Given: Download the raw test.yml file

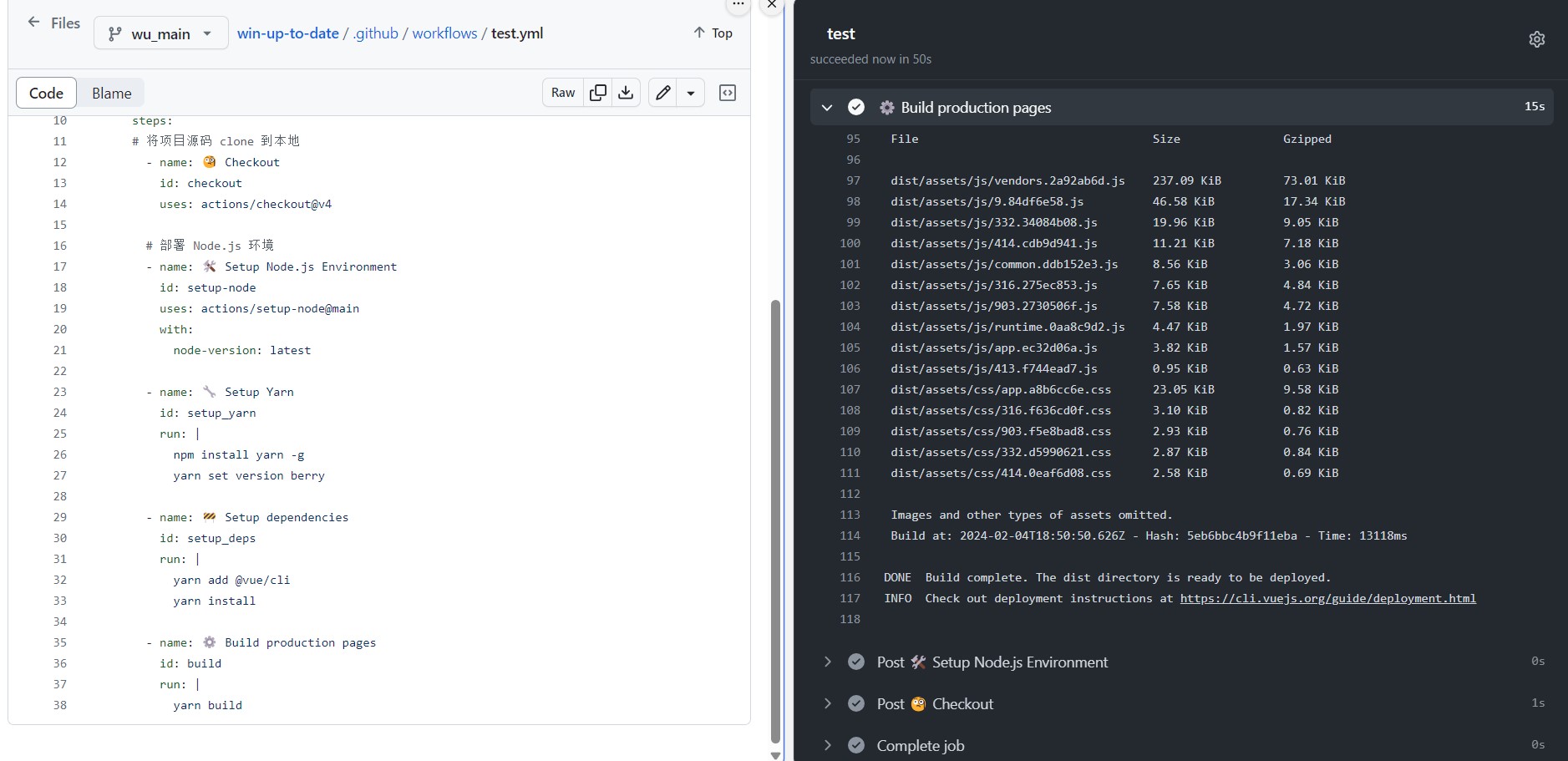Looking at the screenshot, I should point(626,93).
